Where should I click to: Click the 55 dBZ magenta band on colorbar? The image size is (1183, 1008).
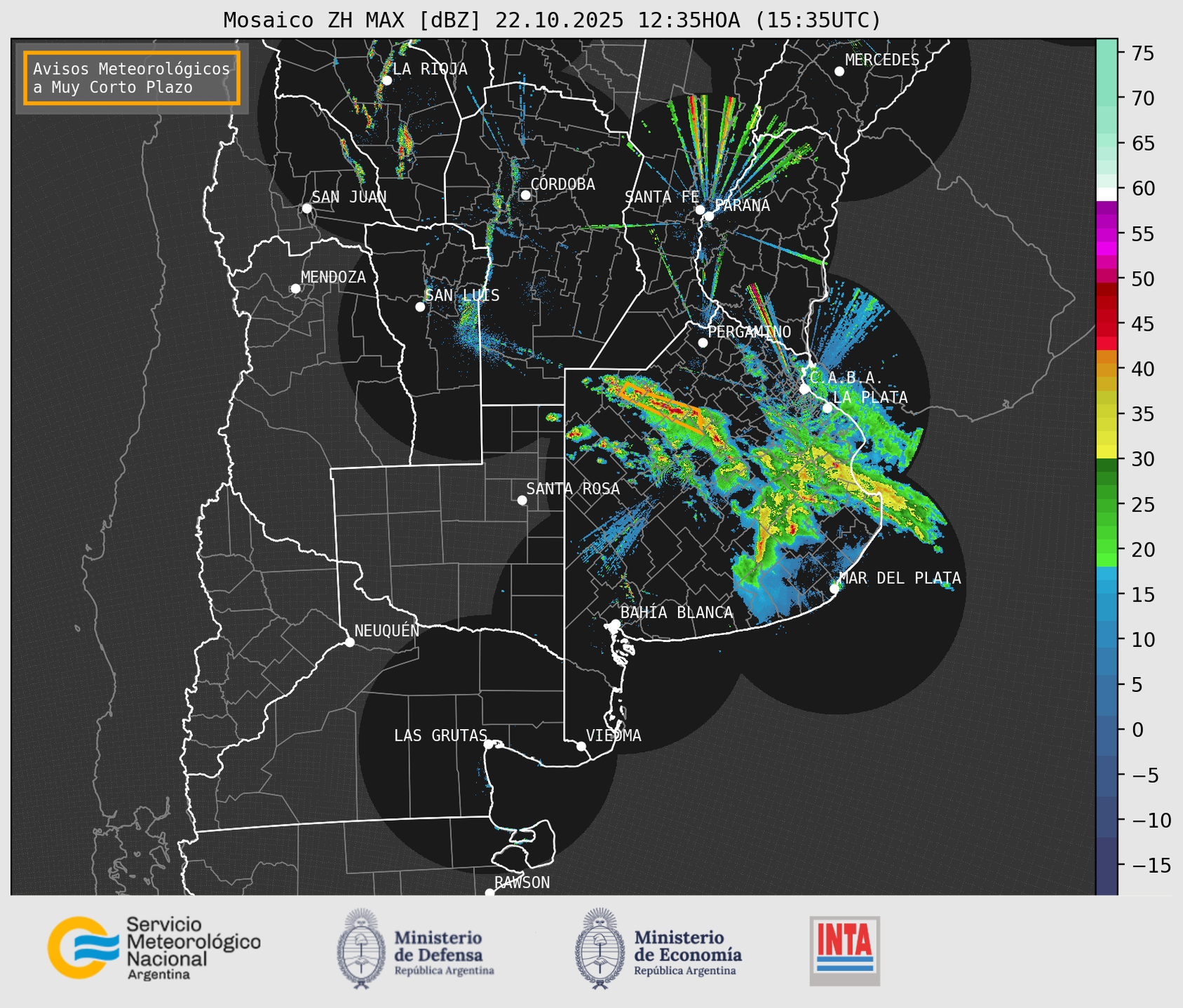pos(1107,234)
